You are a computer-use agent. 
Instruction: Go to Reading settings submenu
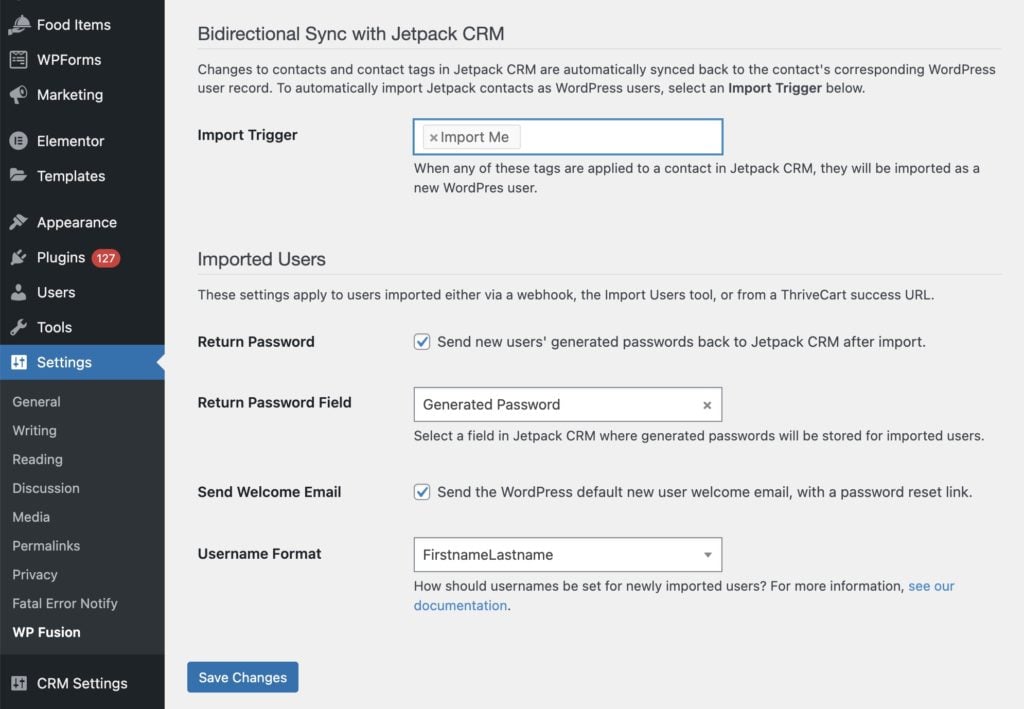37,459
